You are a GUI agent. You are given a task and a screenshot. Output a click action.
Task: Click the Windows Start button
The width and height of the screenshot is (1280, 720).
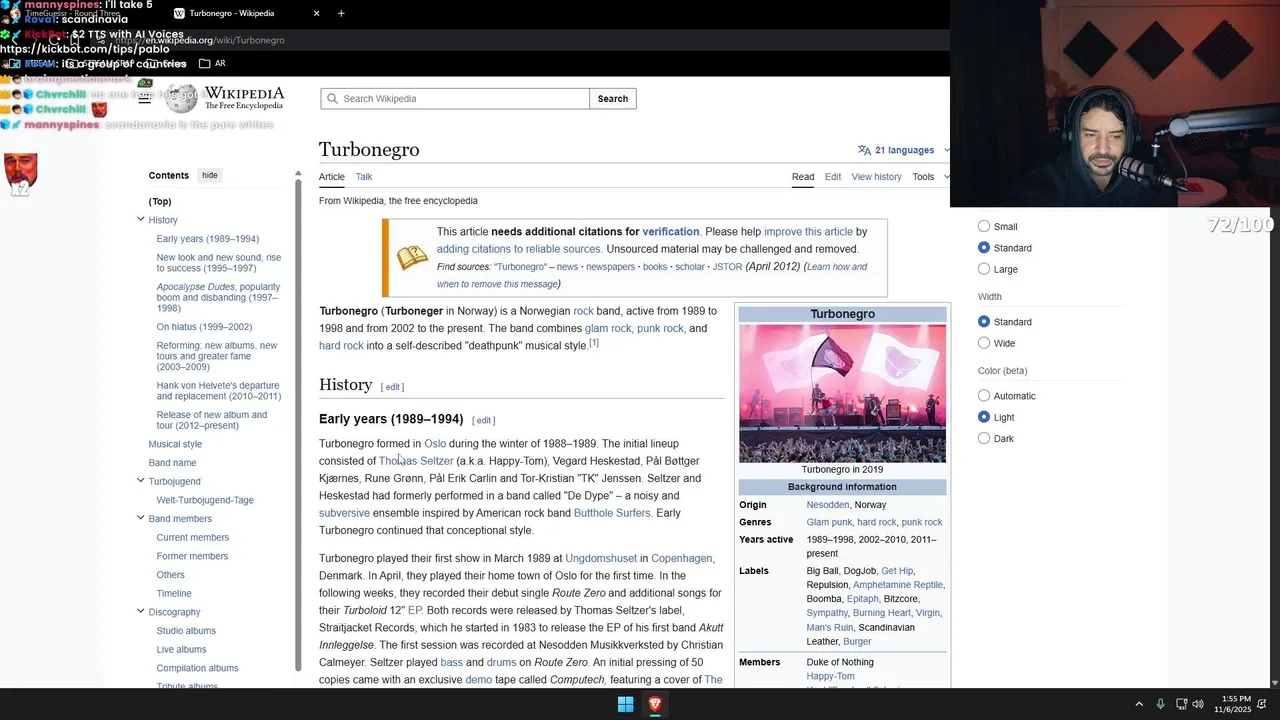(x=625, y=704)
